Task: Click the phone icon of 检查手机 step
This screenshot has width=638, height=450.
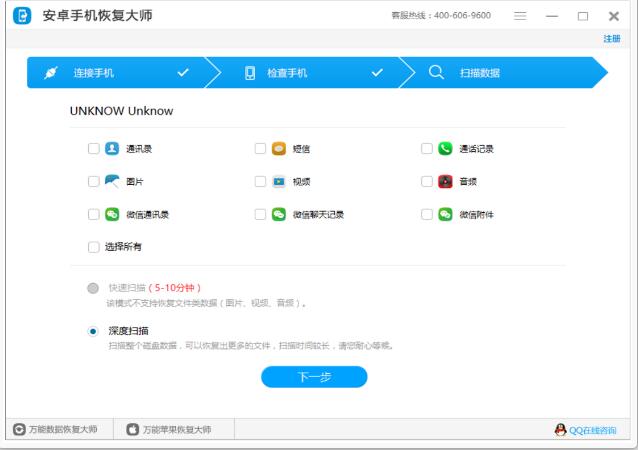Action: click(250, 73)
